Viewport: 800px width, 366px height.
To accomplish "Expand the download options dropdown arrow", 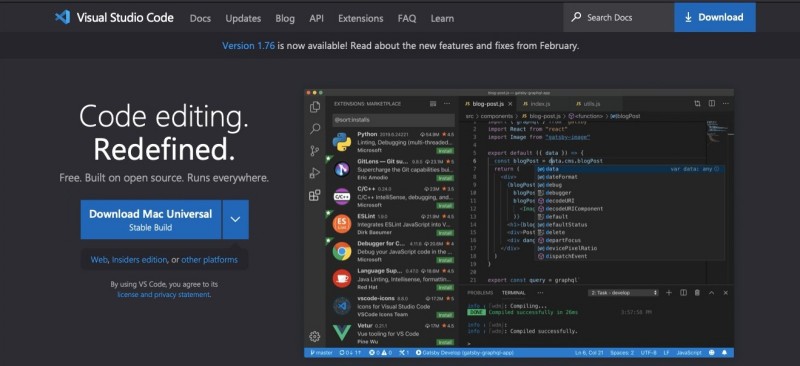I will tap(235, 219).
